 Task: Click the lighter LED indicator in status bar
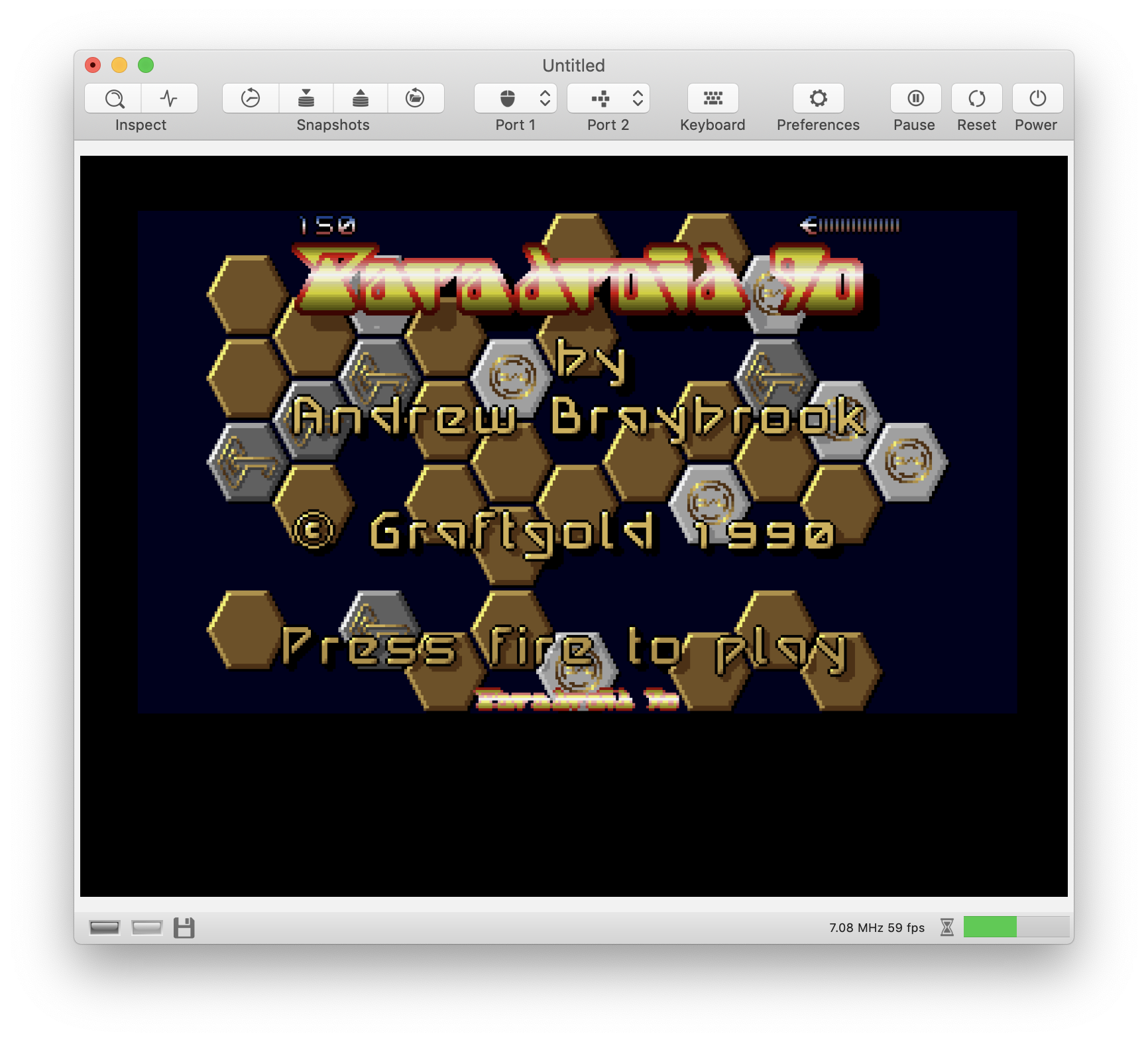146,927
